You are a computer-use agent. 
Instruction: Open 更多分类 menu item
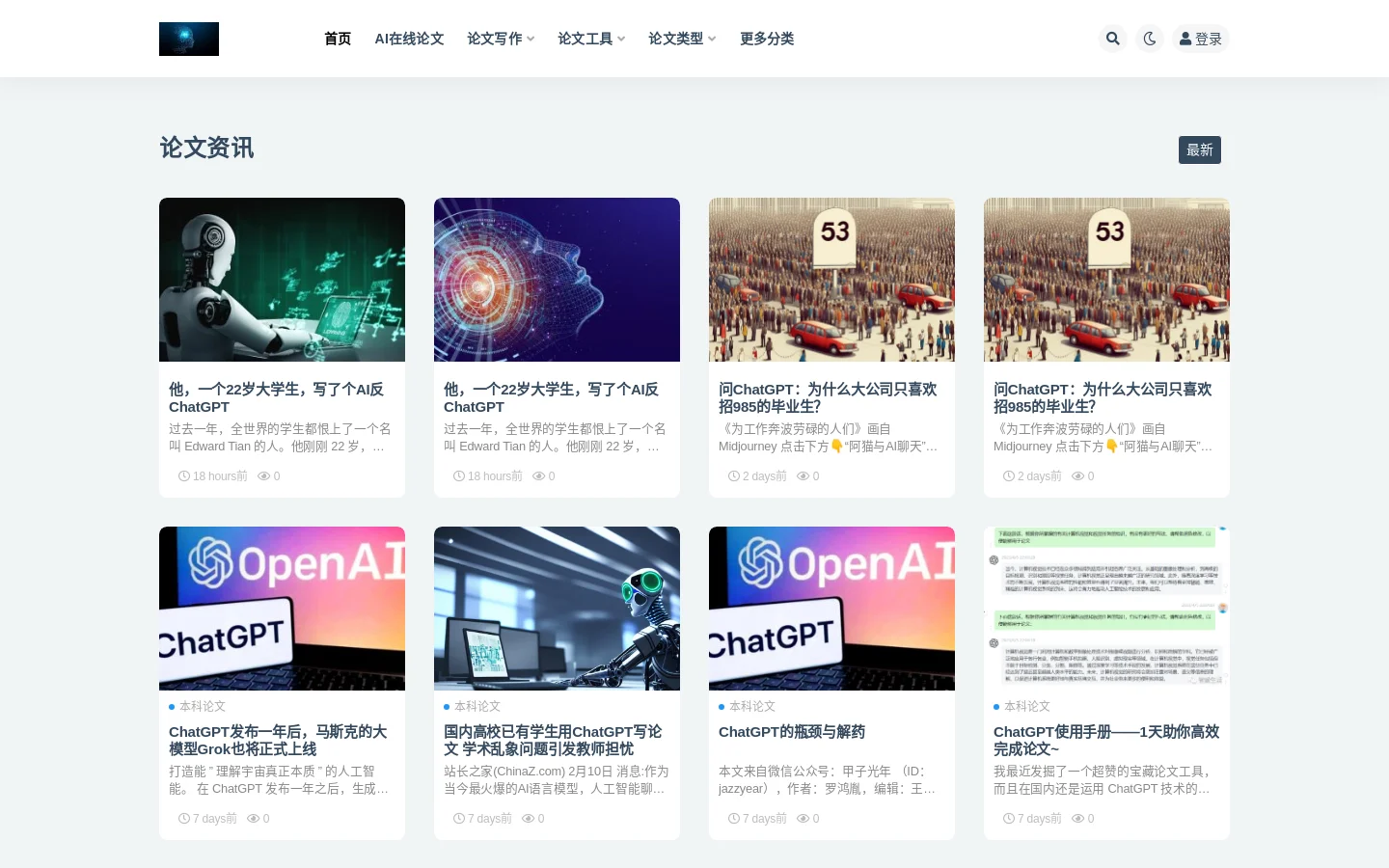(x=767, y=39)
